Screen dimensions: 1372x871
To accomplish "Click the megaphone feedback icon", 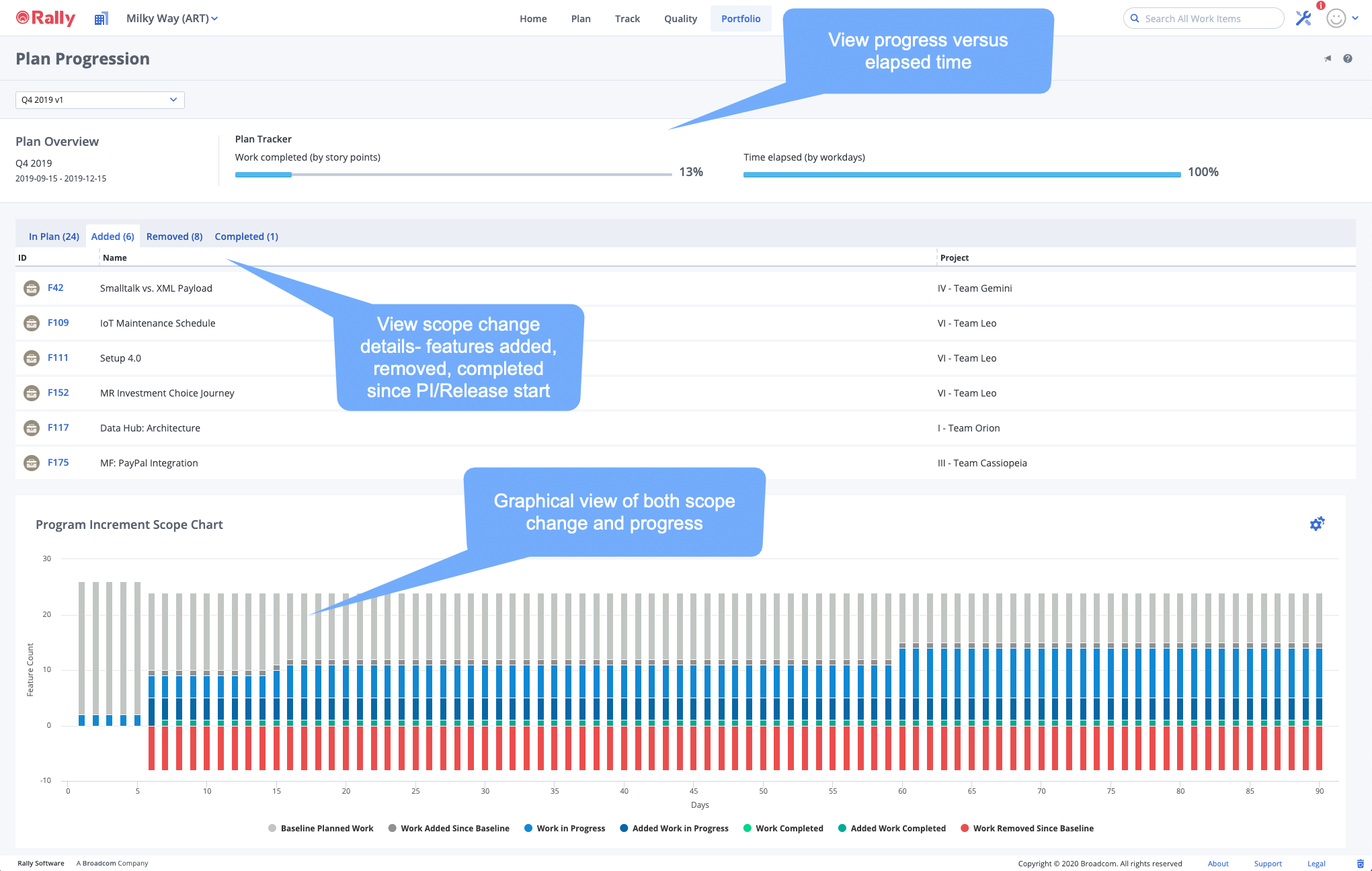I will (x=1328, y=58).
